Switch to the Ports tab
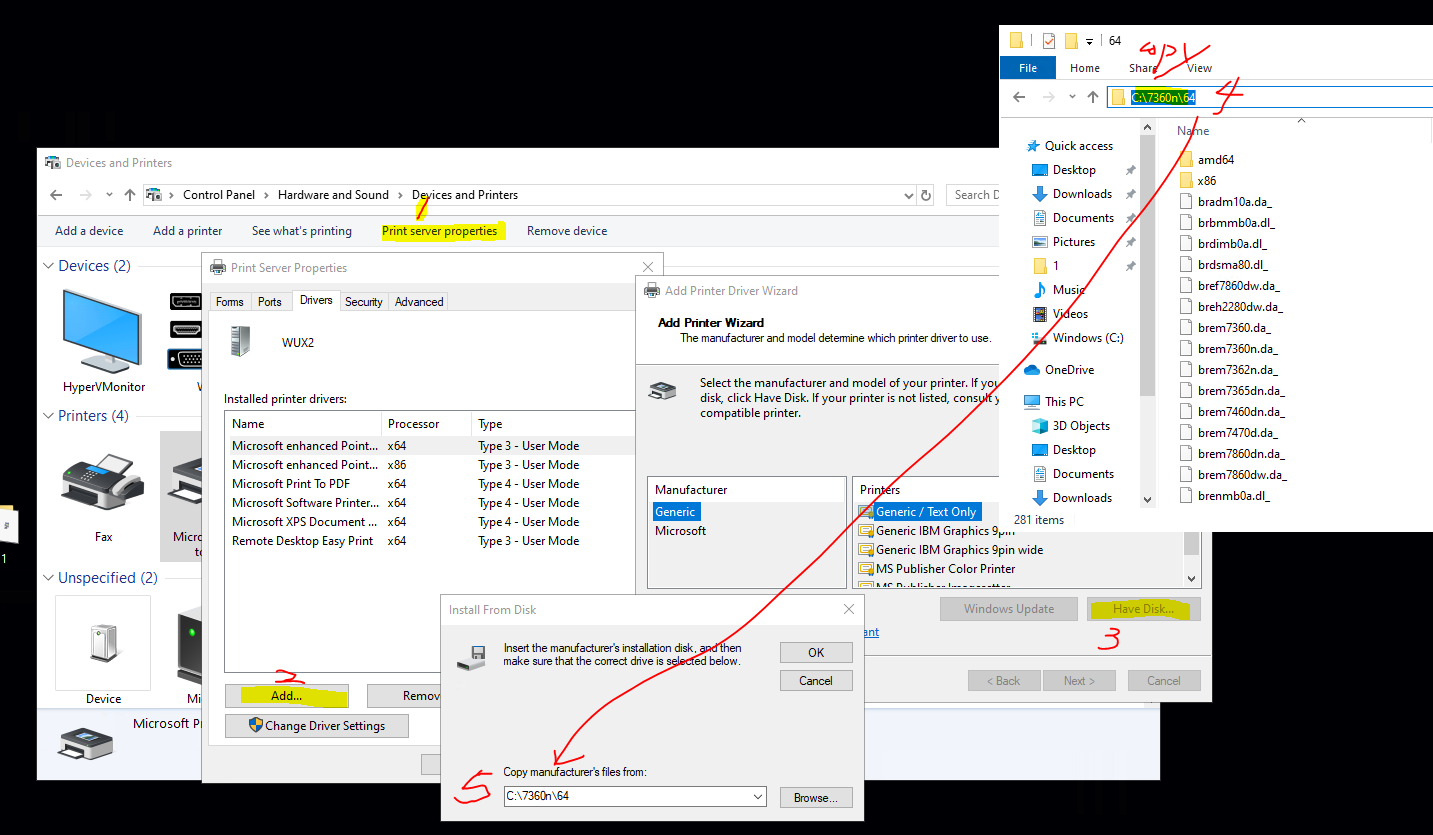 point(270,301)
